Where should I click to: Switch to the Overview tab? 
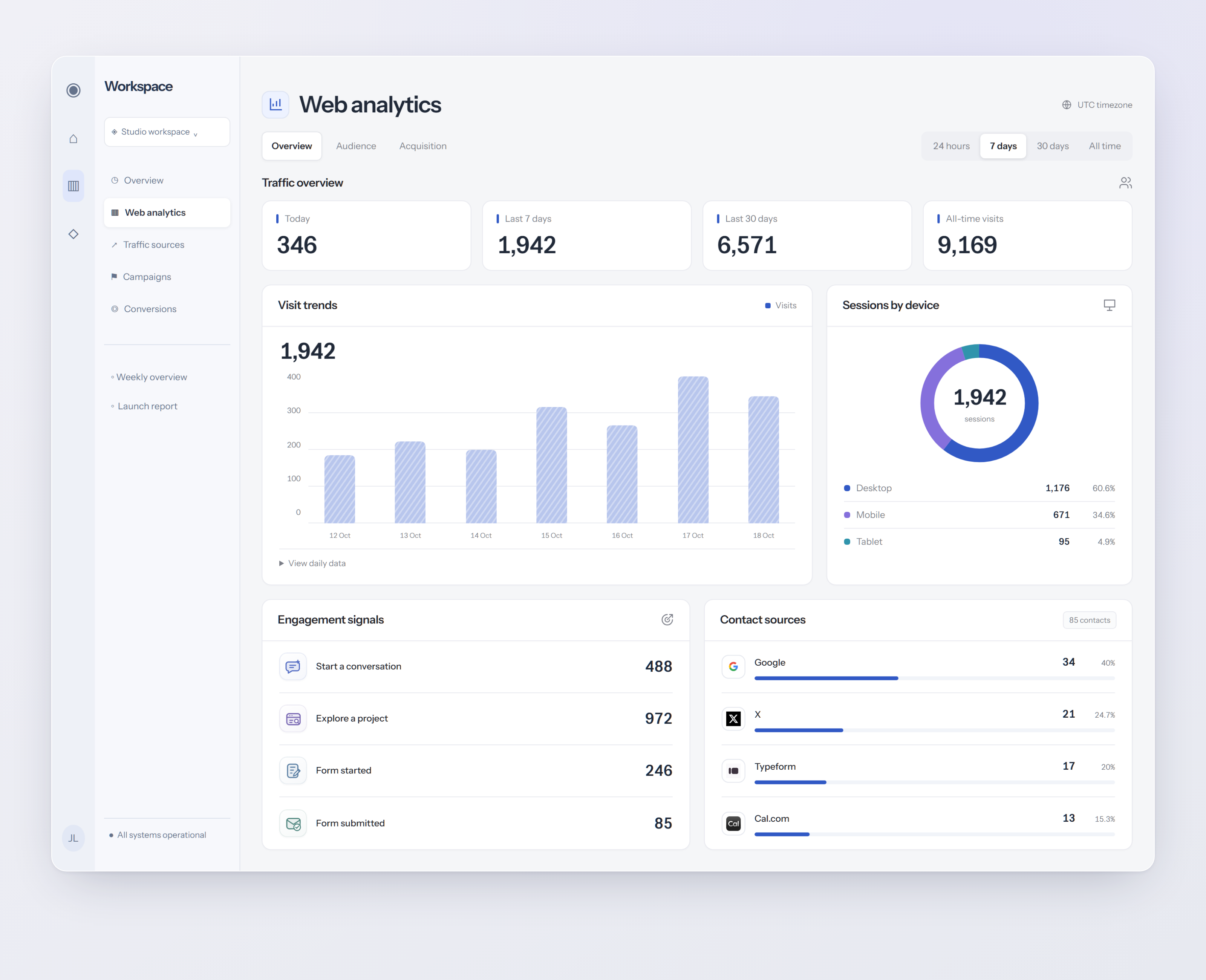[292, 146]
